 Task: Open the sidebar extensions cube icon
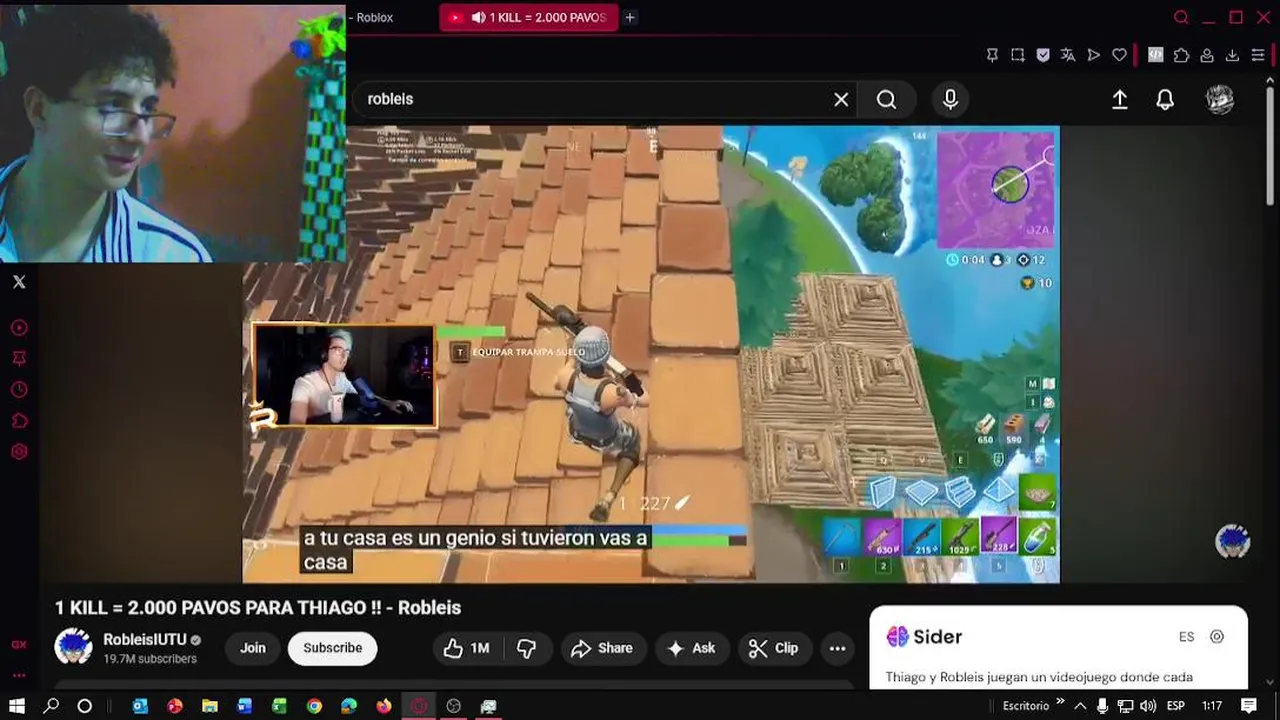(19, 421)
